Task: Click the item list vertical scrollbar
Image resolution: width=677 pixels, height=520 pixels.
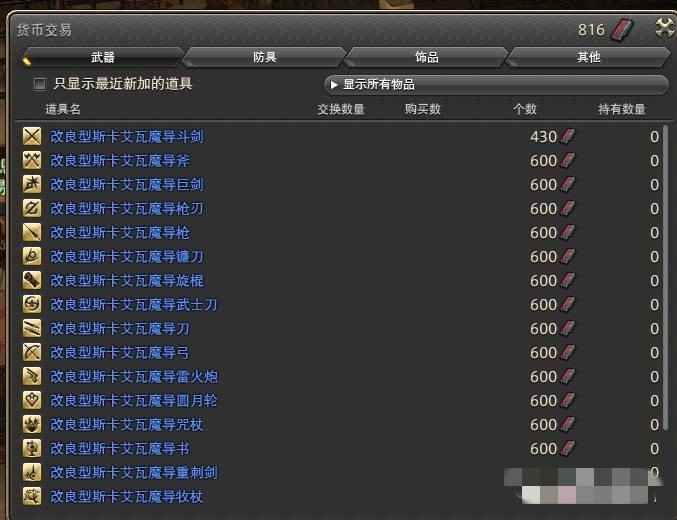Action: pyautogui.click(x=665, y=276)
